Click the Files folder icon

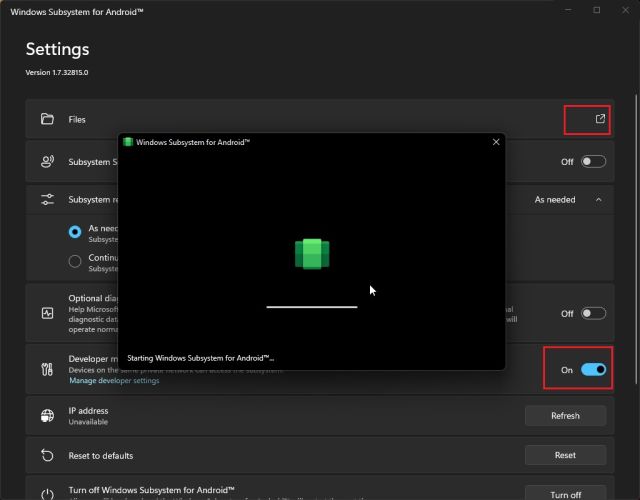click(47, 119)
